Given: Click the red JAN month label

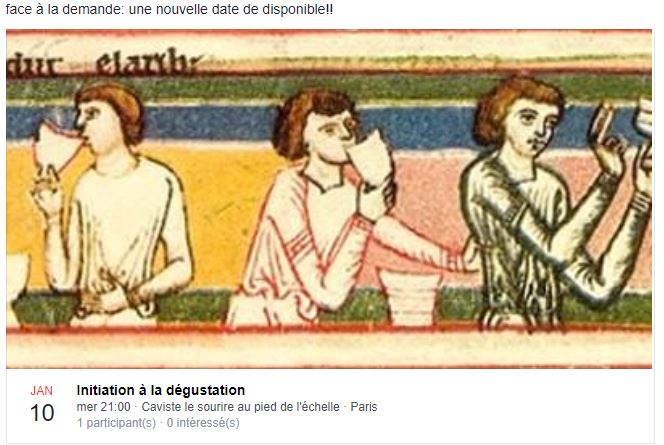Looking at the screenshot, I should (42, 390).
